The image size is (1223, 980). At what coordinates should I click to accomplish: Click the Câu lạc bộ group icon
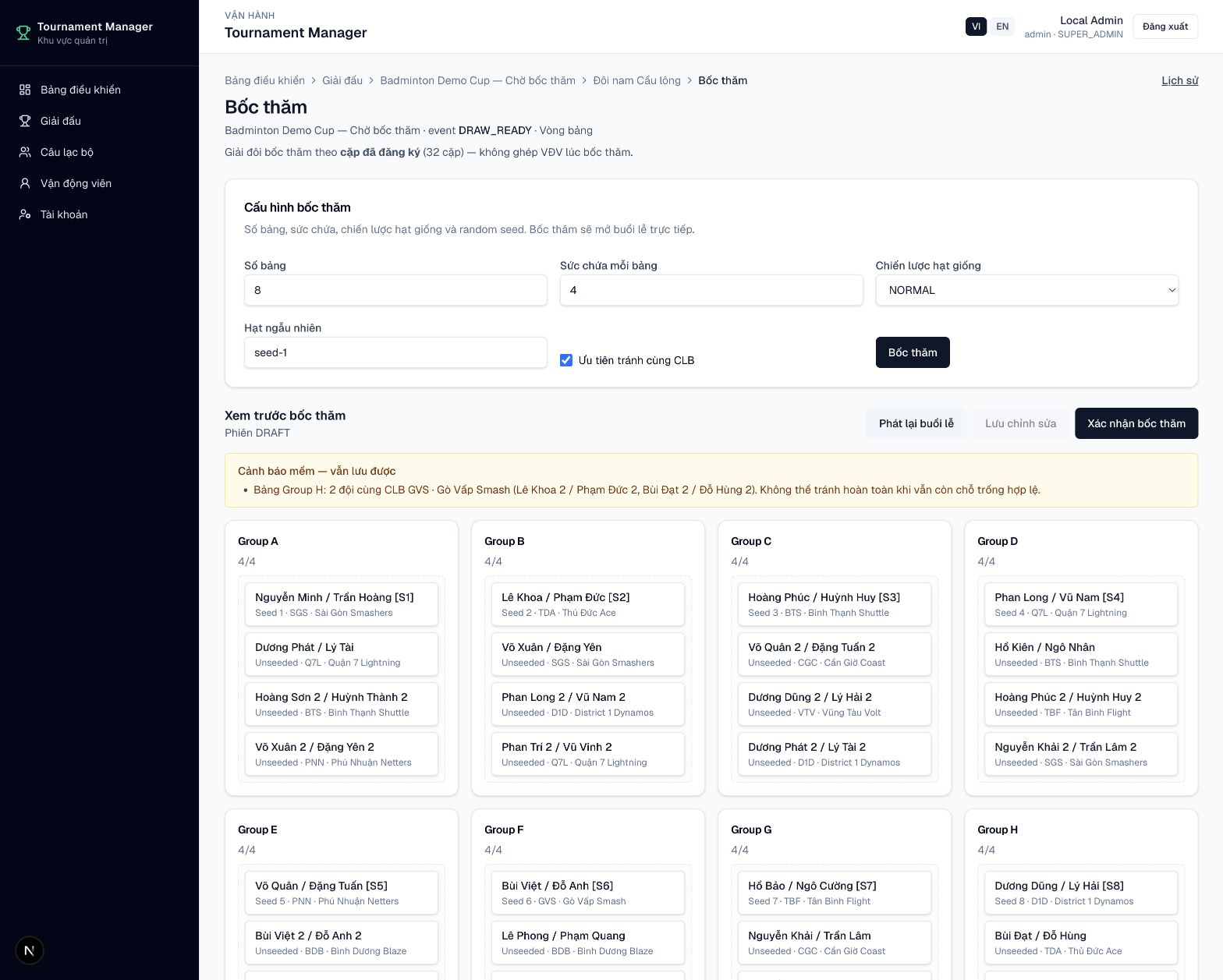[25, 152]
